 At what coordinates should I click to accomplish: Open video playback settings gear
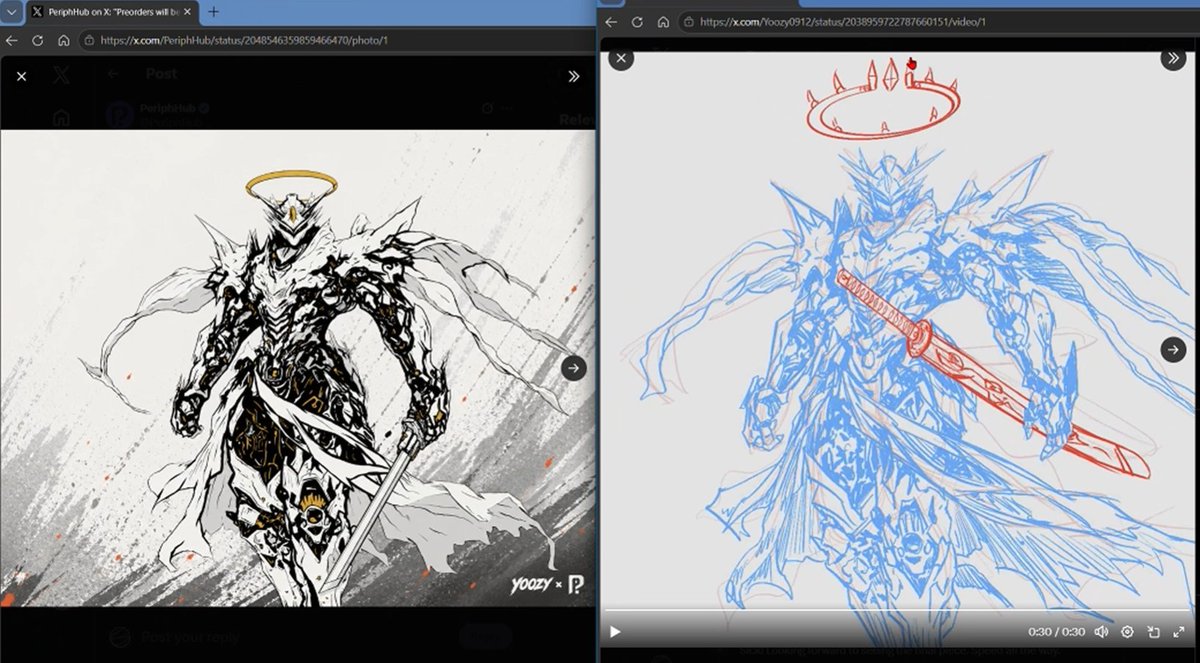1127,632
